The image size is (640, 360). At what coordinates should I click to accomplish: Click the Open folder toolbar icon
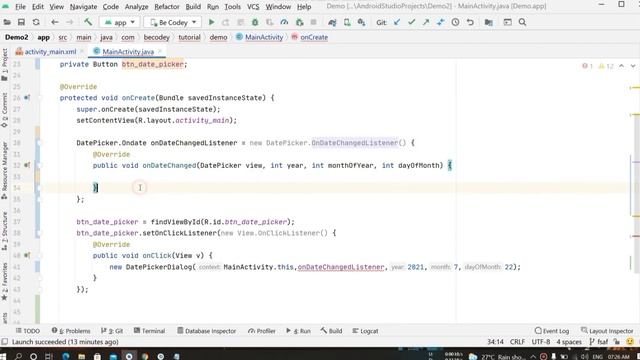7,22
